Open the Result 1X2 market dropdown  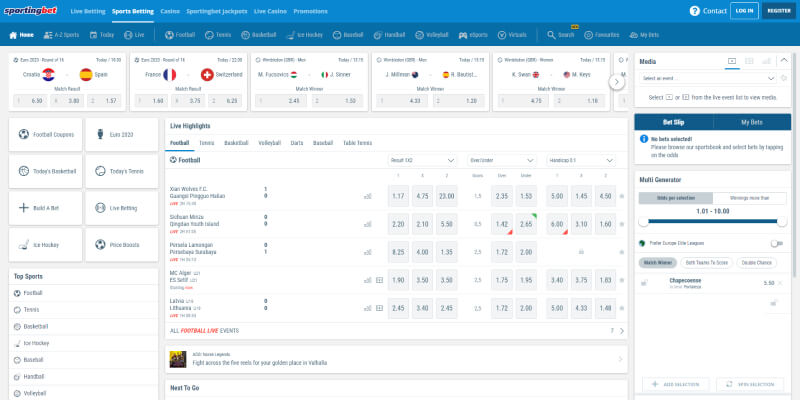click(422, 160)
